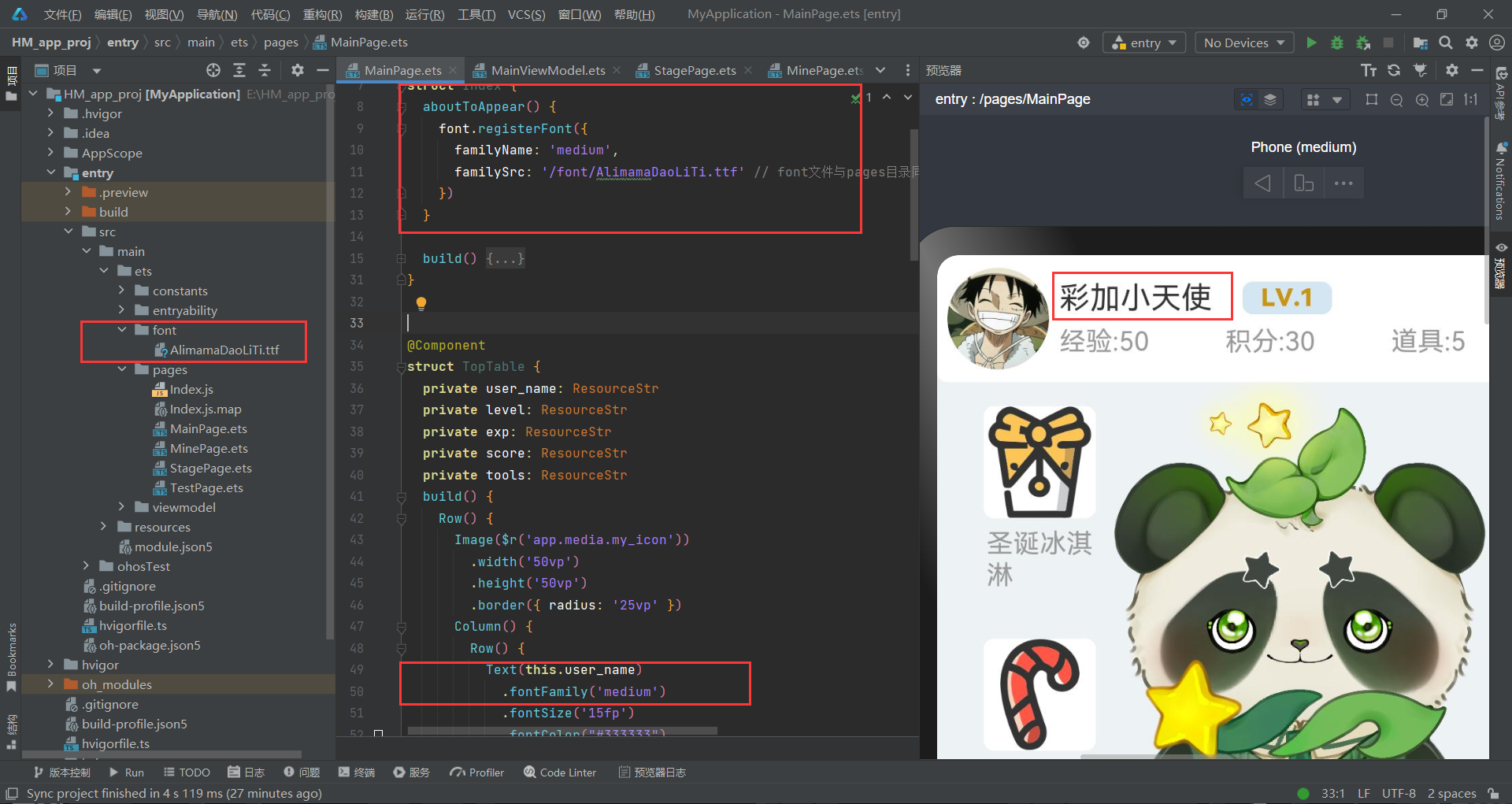The image size is (1512, 804).
Task: Rotate the phone preview device
Action: click(x=1304, y=183)
